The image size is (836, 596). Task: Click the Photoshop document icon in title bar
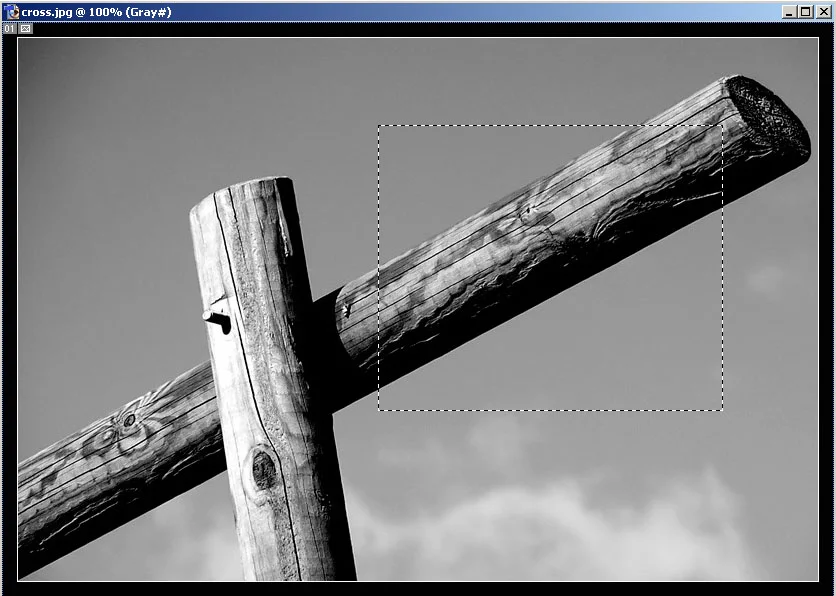12,12
